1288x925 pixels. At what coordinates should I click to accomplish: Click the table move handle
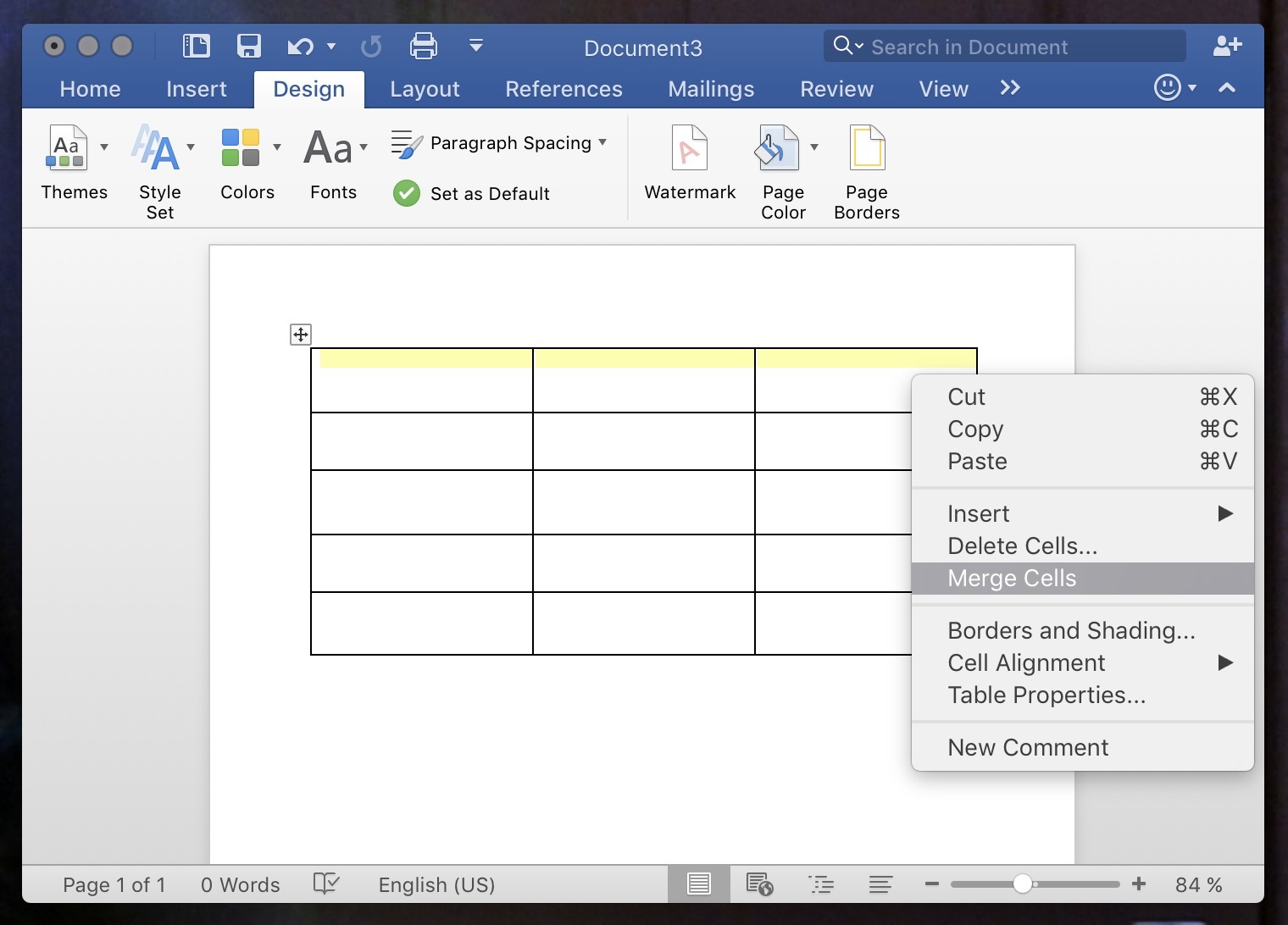301,335
